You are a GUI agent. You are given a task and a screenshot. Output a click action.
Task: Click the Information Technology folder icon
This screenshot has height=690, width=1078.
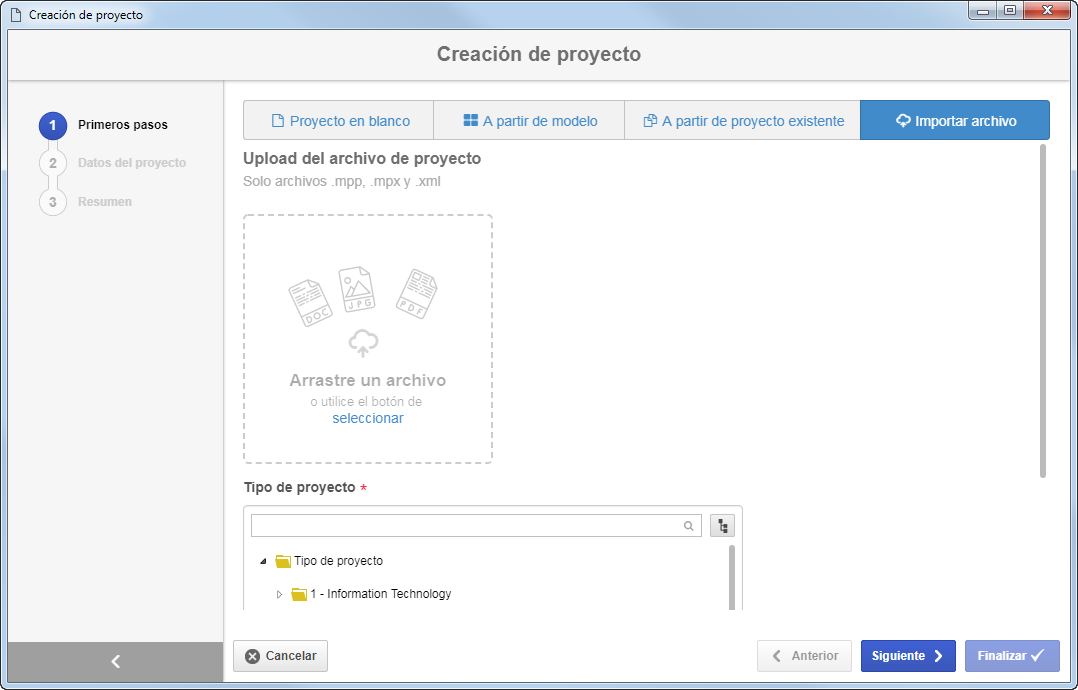299,594
